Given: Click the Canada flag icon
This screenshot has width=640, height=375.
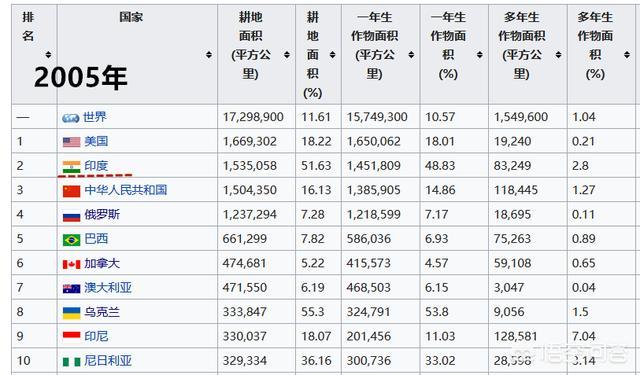Looking at the screenshot, I should click(x=71, y=264).
